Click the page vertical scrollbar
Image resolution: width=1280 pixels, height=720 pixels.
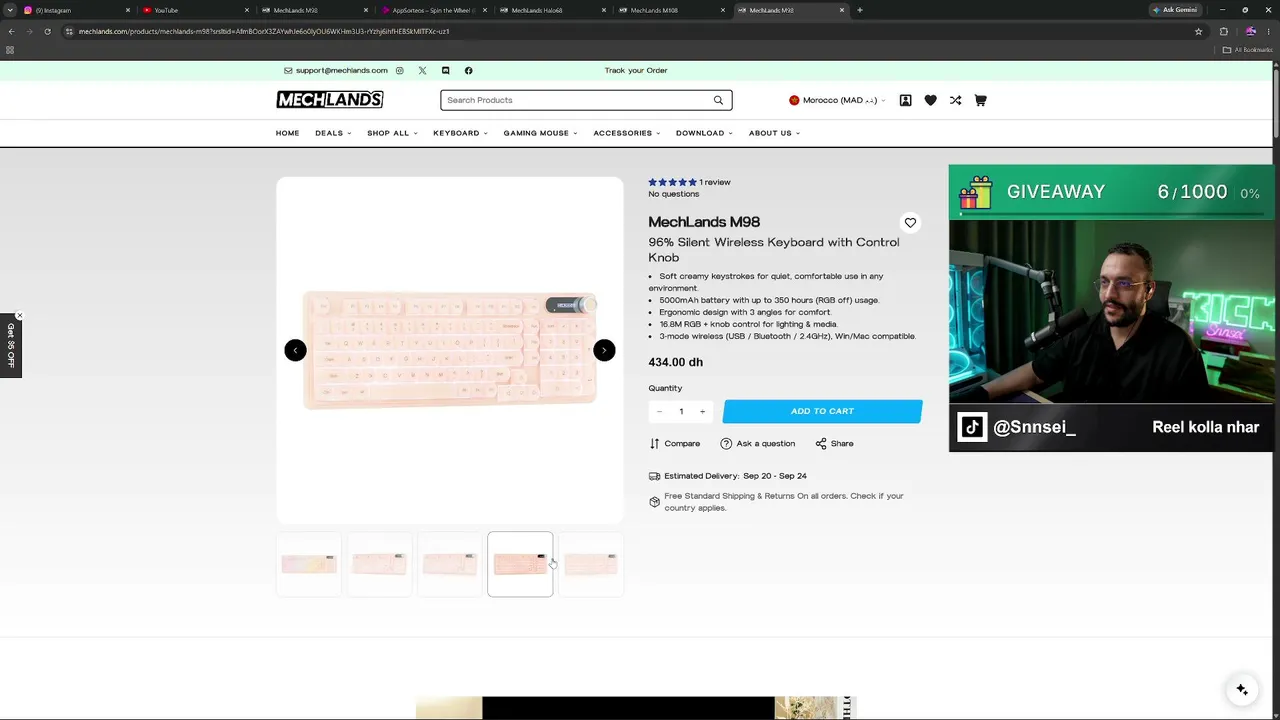coord(1276,100)
